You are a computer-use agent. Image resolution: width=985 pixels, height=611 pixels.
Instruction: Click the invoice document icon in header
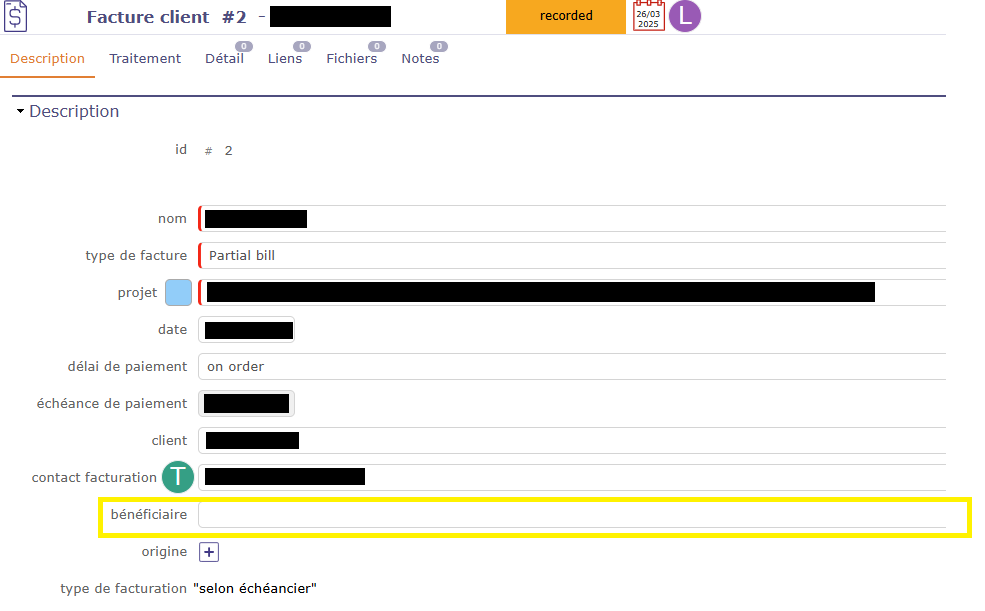(17, 16)
